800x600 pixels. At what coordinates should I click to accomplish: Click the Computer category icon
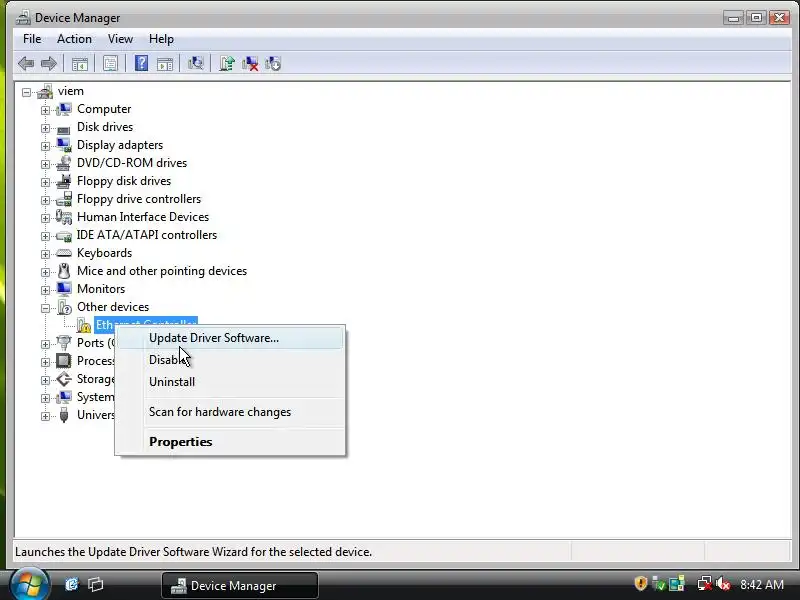click(64, 109)
